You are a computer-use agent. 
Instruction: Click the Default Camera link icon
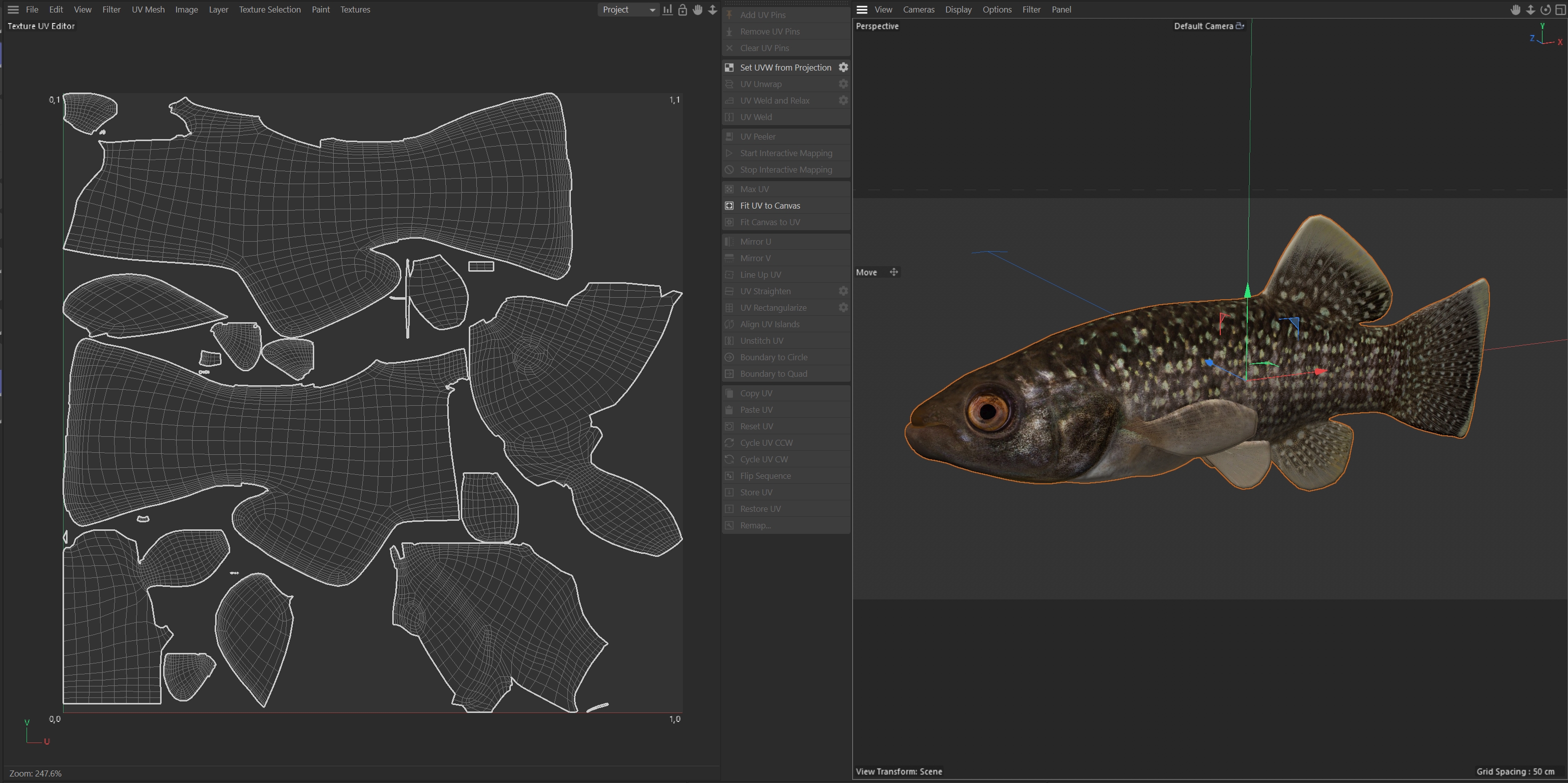(x=1240, y=26)
